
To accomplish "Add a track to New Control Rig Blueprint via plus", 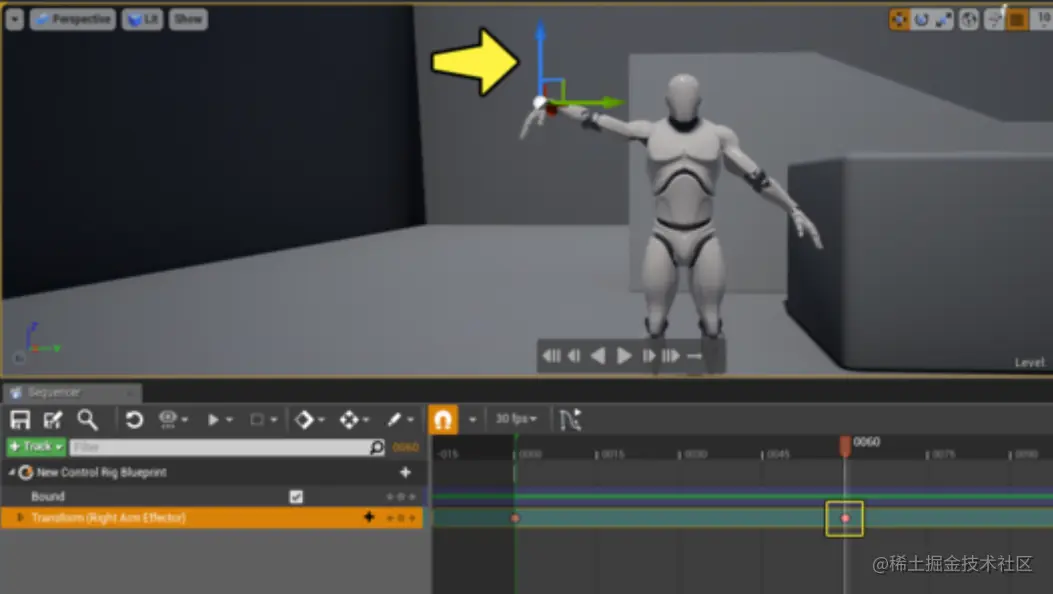I will 406,473.
